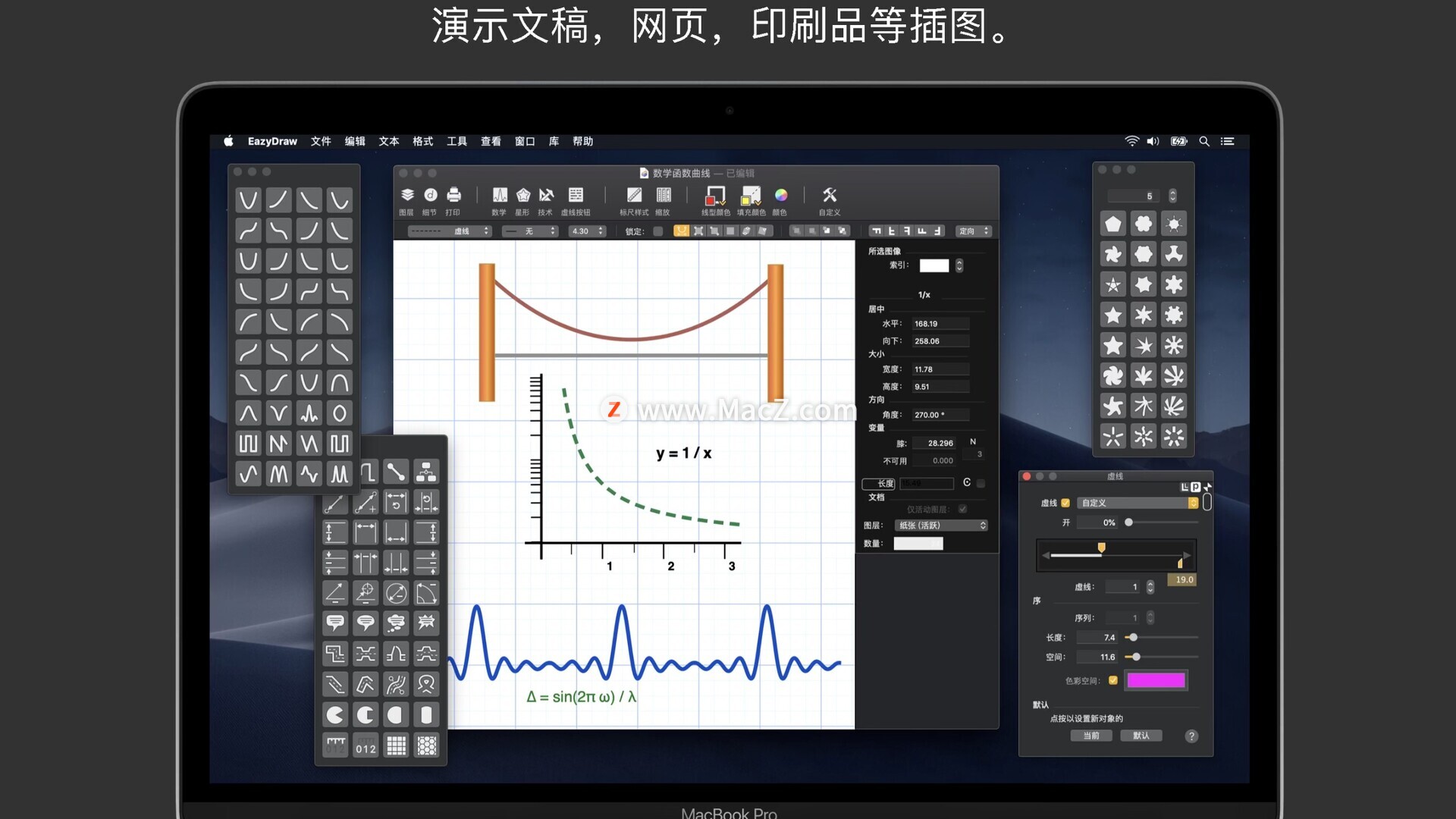The height and width of the screenshot is (819, 1456).
Task: Click the 填充颜色 fill color icon
Action: (x=751, y=196)
